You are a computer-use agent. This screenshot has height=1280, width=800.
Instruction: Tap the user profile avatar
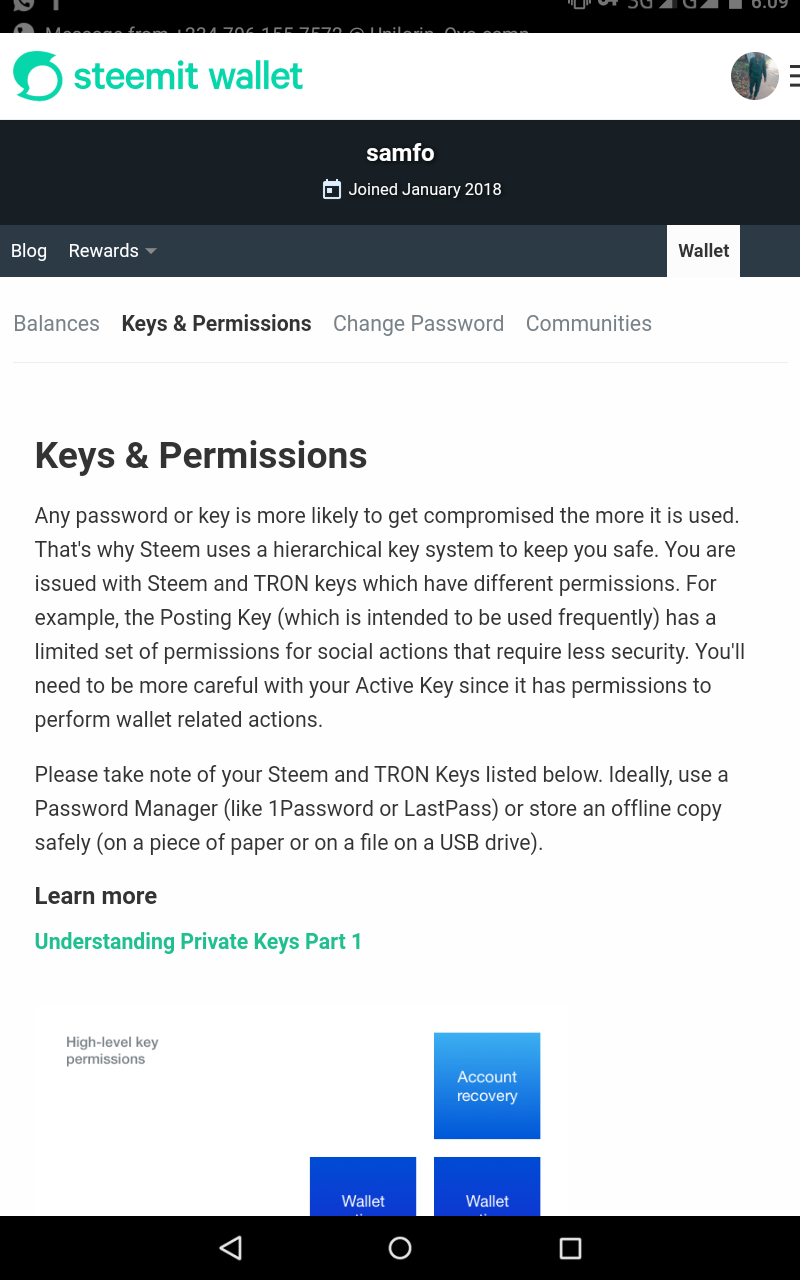point(755,76)
